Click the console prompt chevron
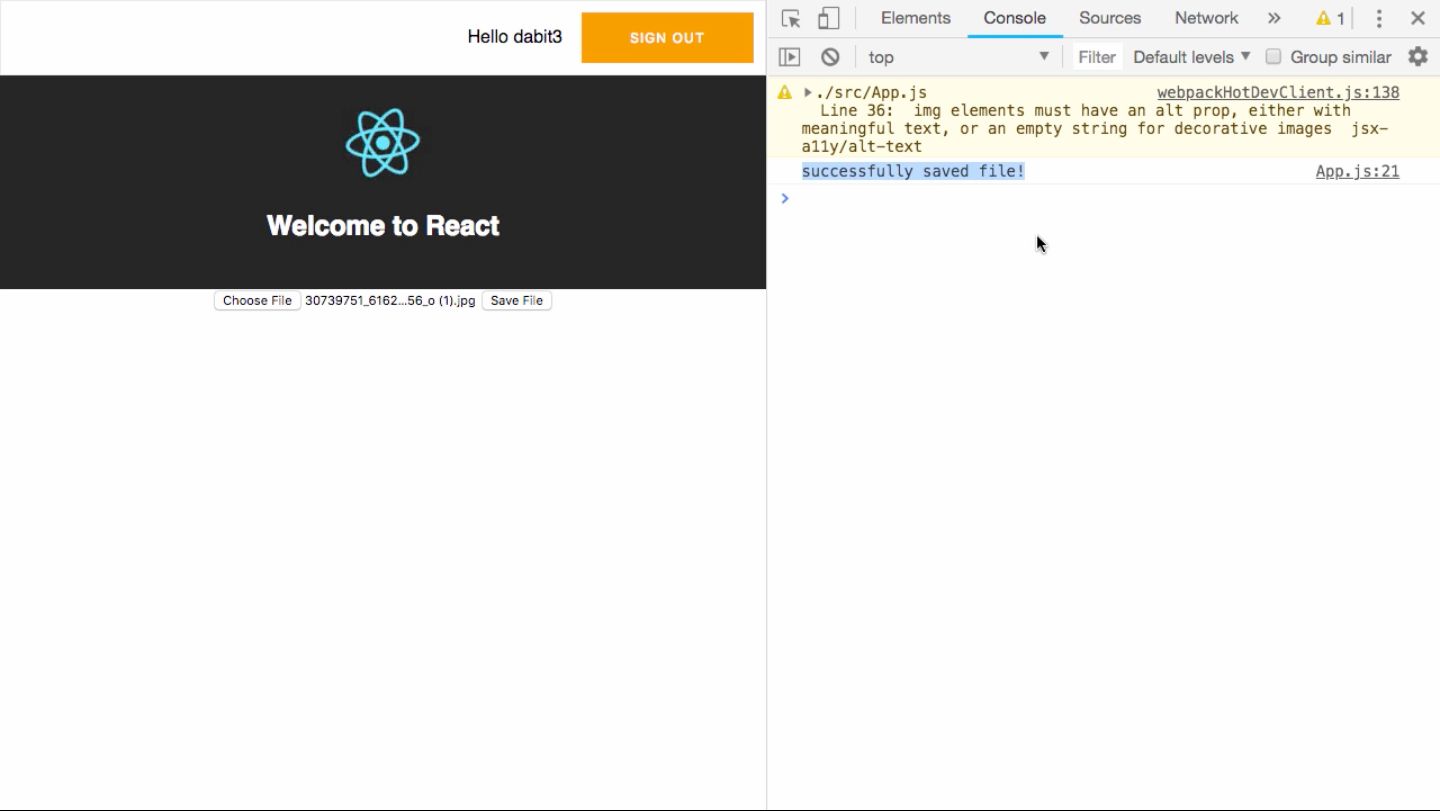Viewport: 1440px width, 811px height. click(785, 198)
